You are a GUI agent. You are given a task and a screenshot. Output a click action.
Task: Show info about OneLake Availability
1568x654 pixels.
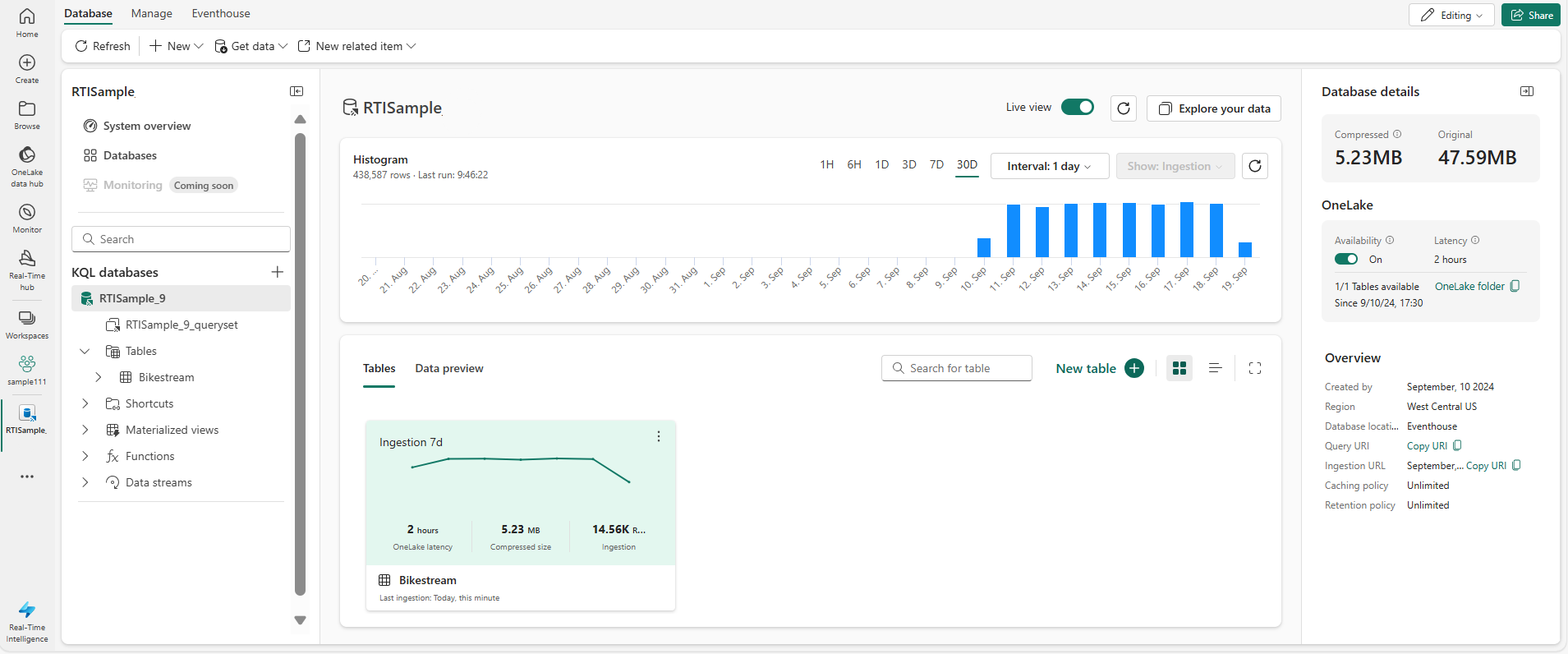click(1390, 240)
